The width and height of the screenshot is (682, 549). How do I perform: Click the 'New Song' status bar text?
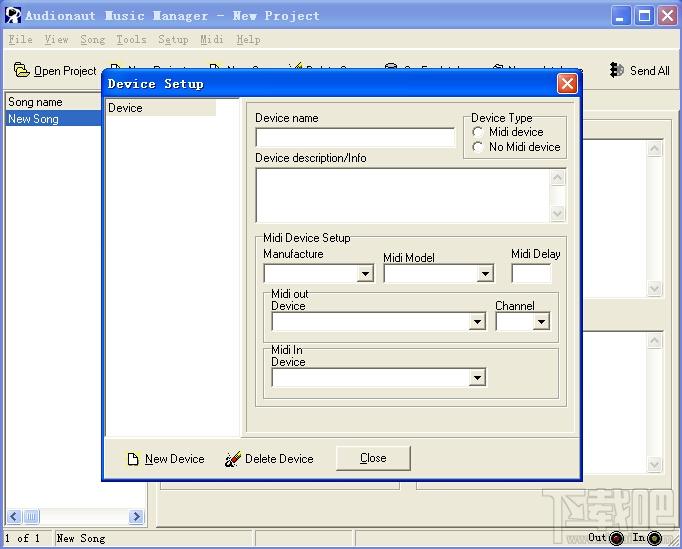point(81,538)
